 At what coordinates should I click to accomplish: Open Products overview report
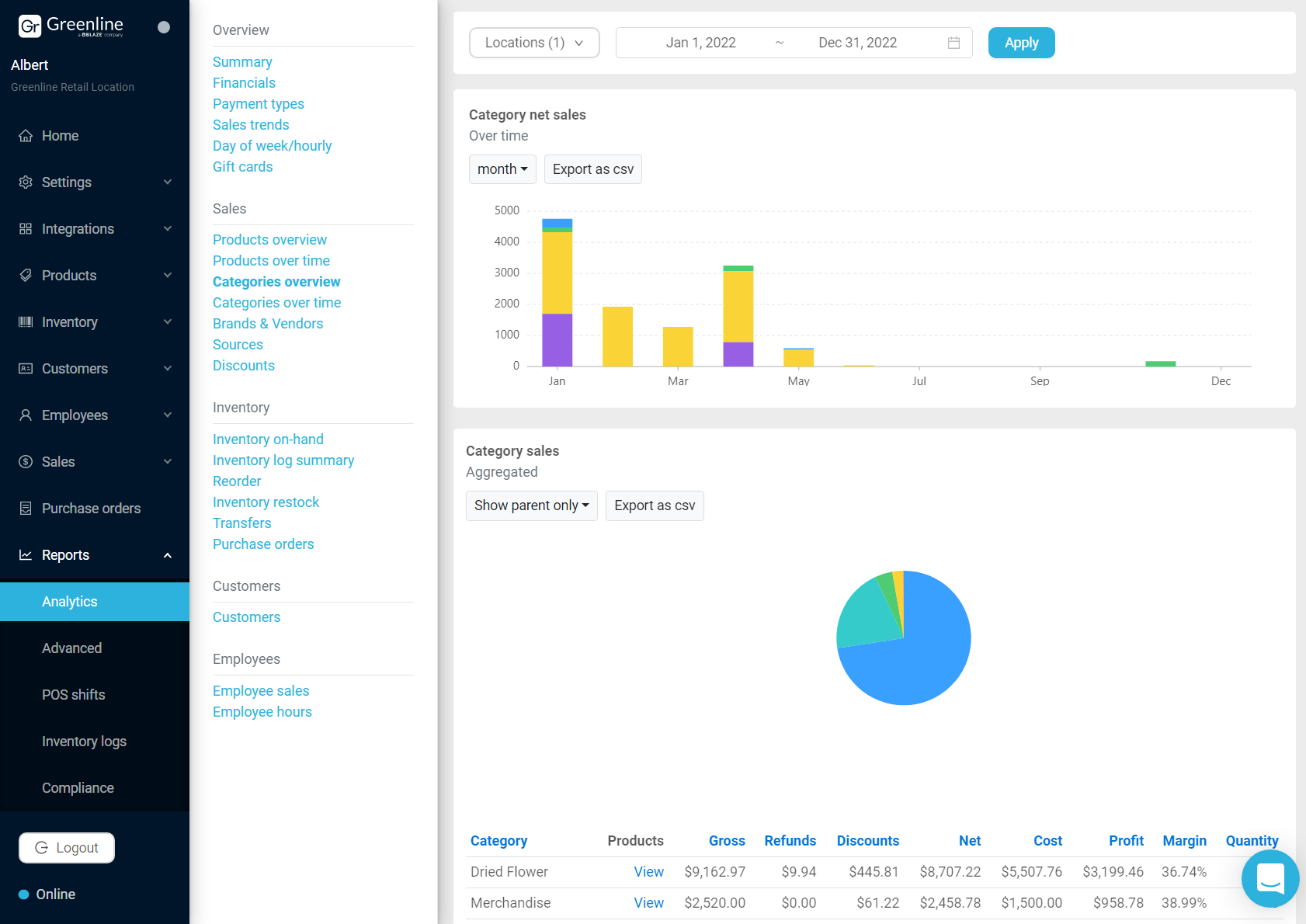click(x=269, y=240)
